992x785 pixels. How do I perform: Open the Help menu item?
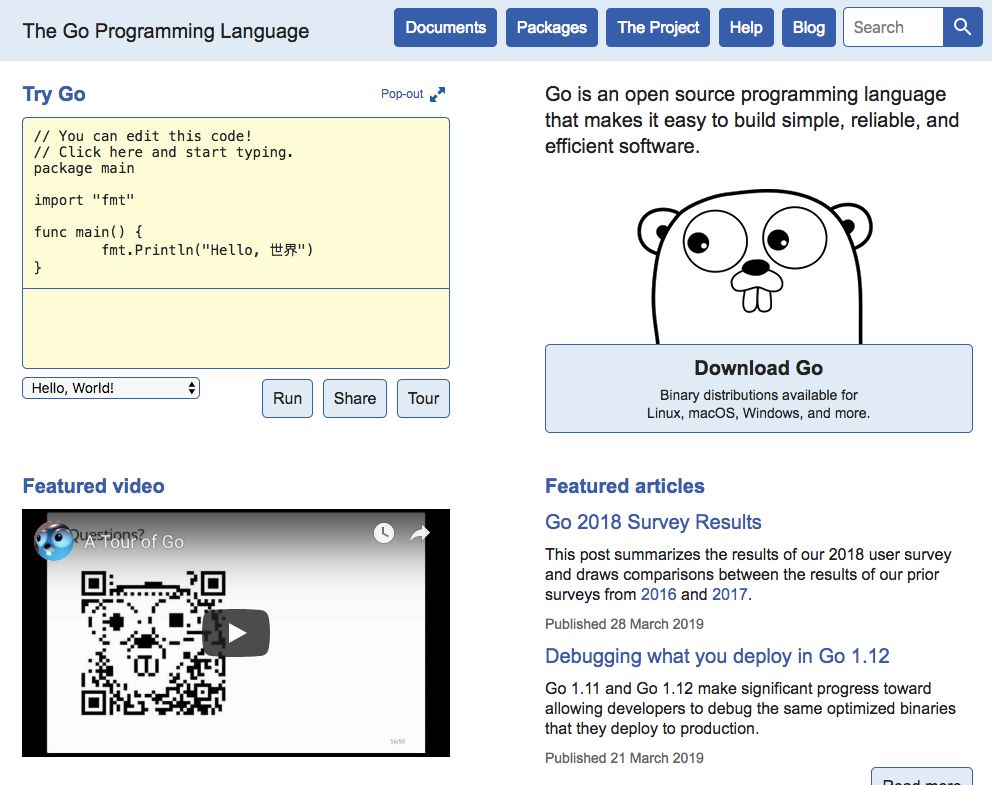point(746,28)
